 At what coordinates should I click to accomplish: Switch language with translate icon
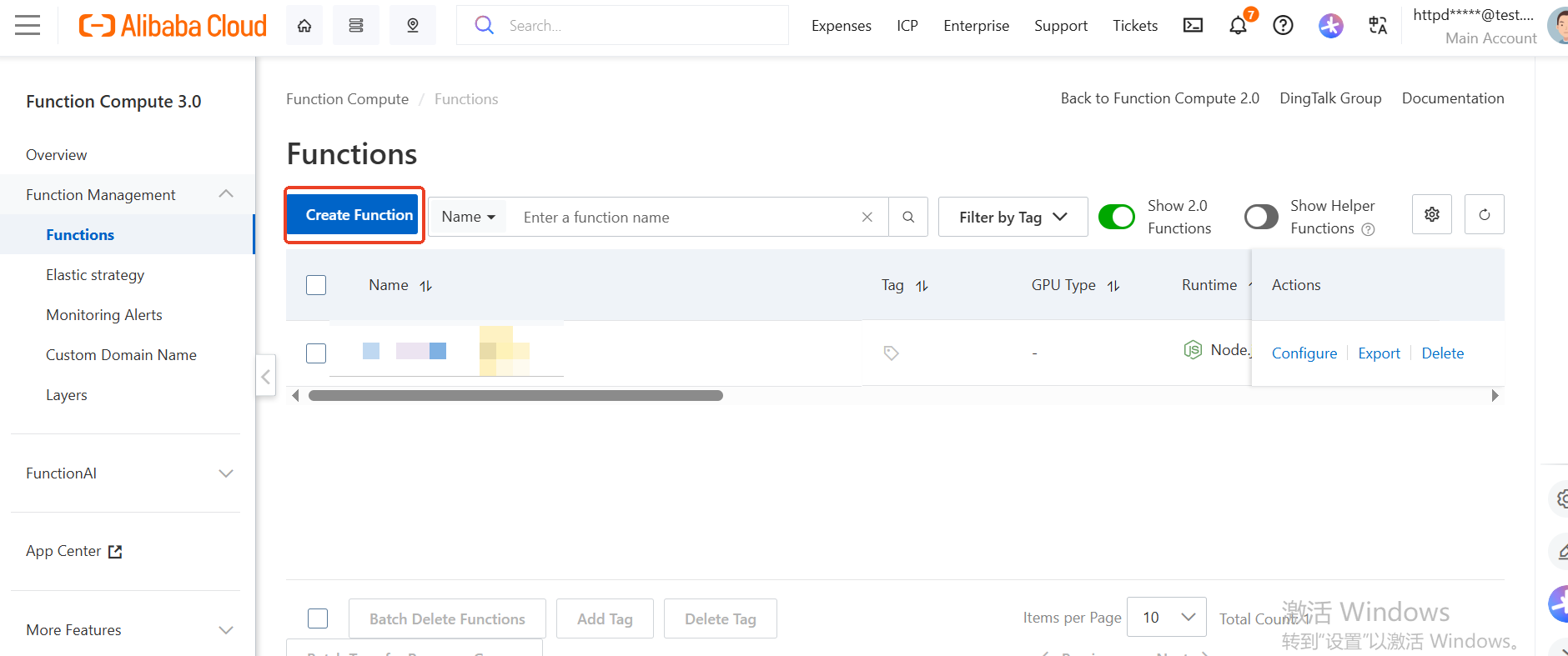coord(1378,25)
